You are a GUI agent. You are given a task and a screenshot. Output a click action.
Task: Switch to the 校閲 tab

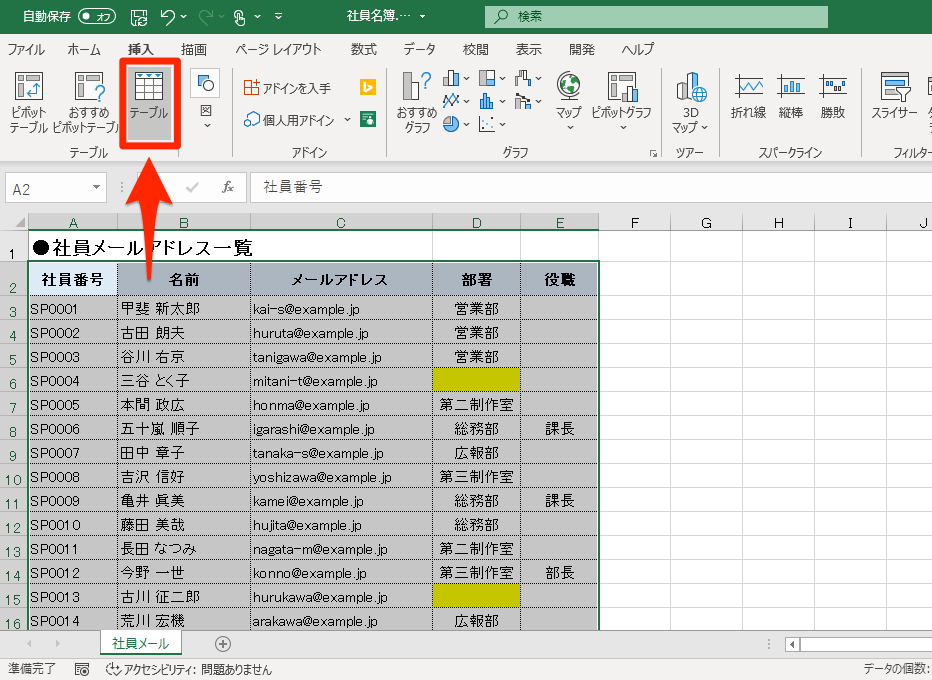tap(476, 49)
